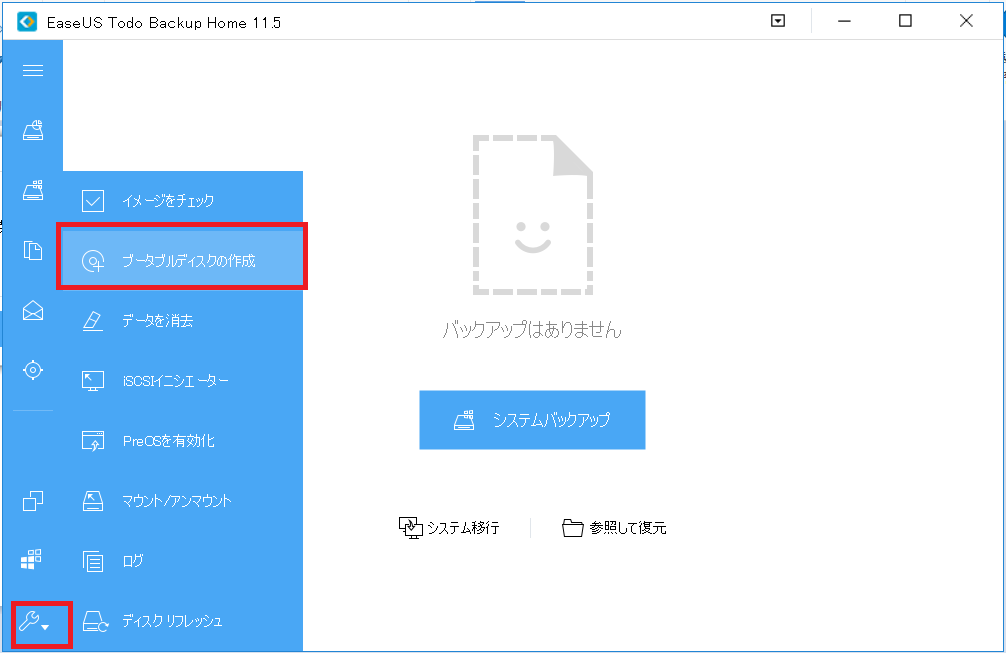Screen dimensions: 1006x653
Task: Click EaseUS app logo in title bar
Action: pos(27,22)
